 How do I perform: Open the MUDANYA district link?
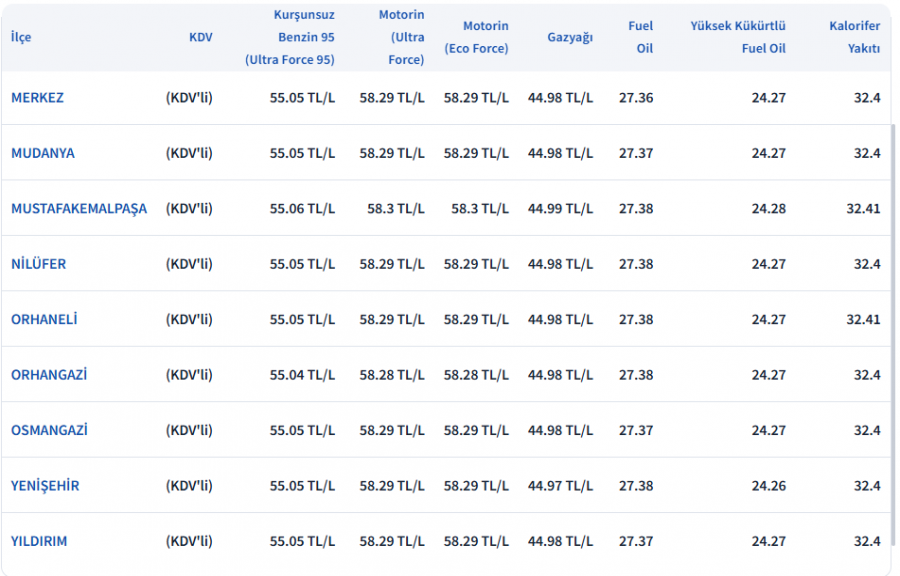[42, 153]
